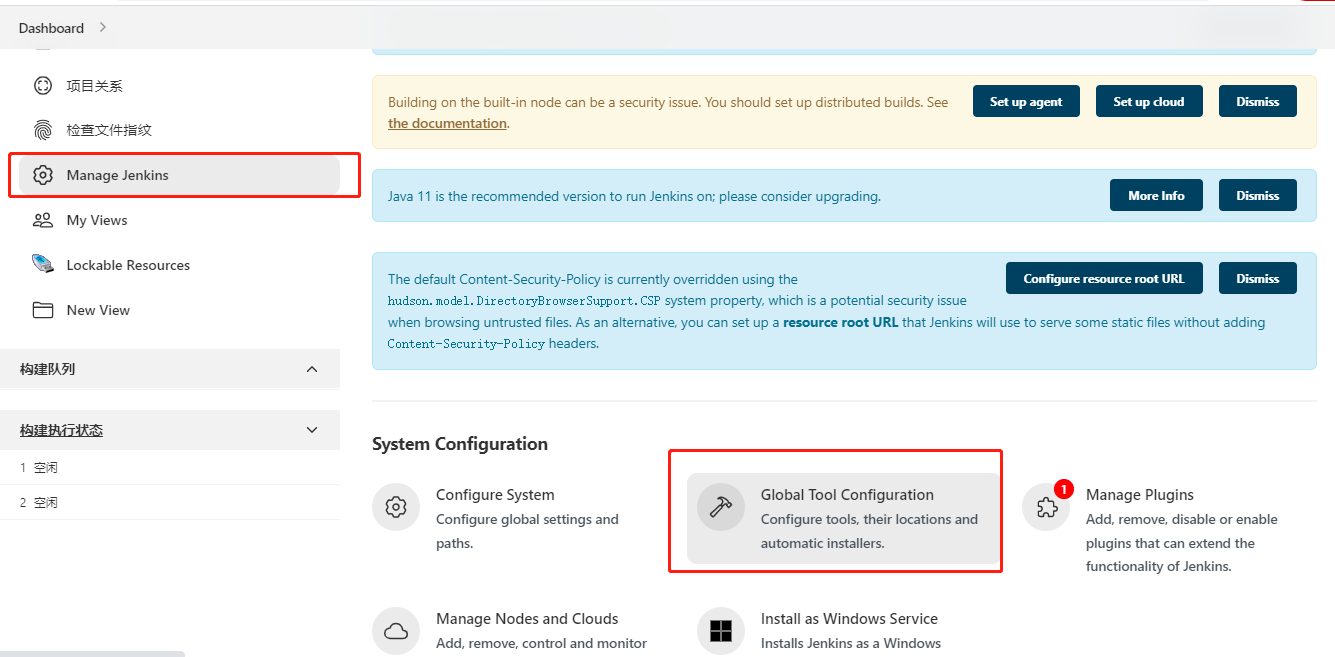Dismiss the Java 11 upgrade notice

(1257, 196)
